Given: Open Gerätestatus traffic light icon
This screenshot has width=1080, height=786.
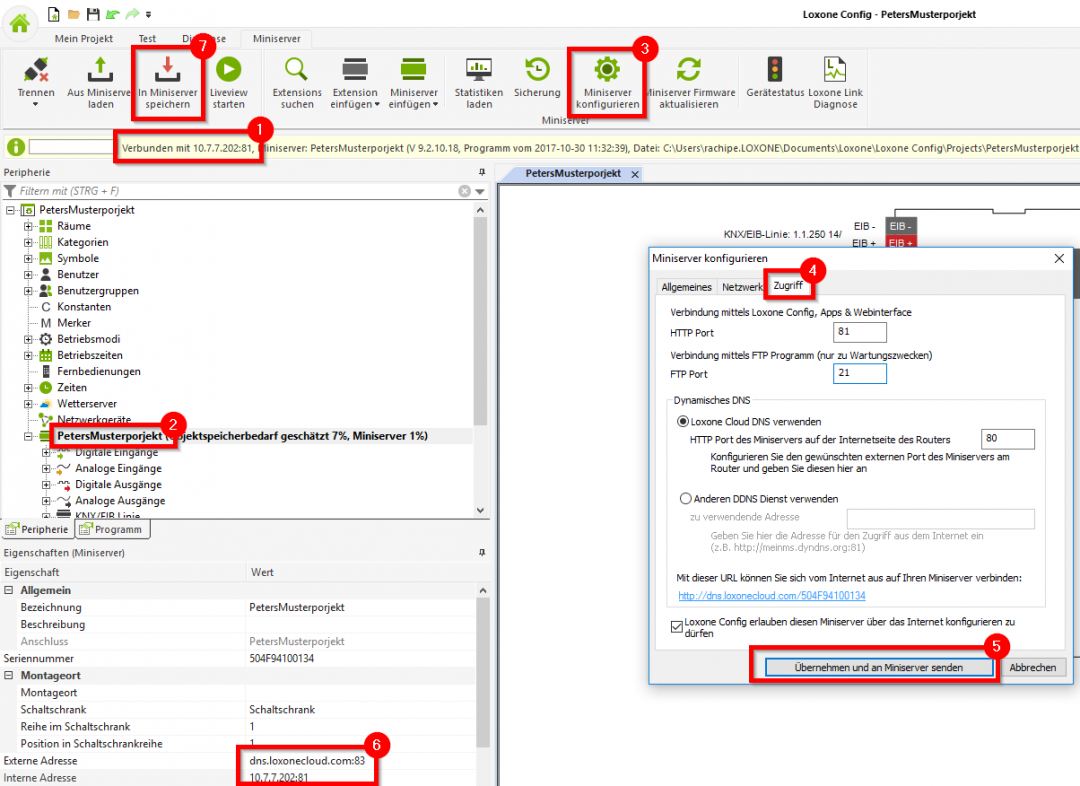Looking at the screenshot, I should (x=775, y=69).
